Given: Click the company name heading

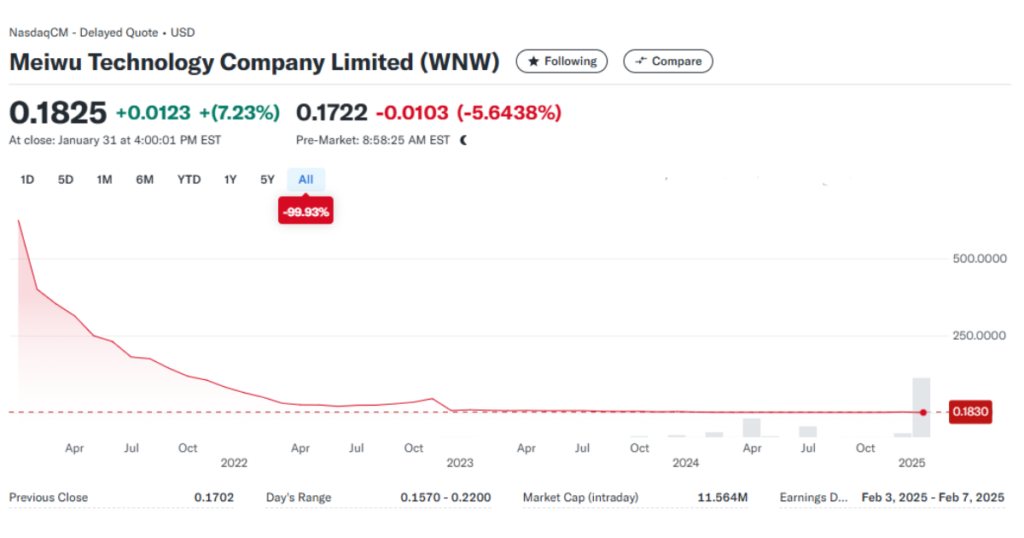Looking at the screenshot, I should click(x=254, y=62).
